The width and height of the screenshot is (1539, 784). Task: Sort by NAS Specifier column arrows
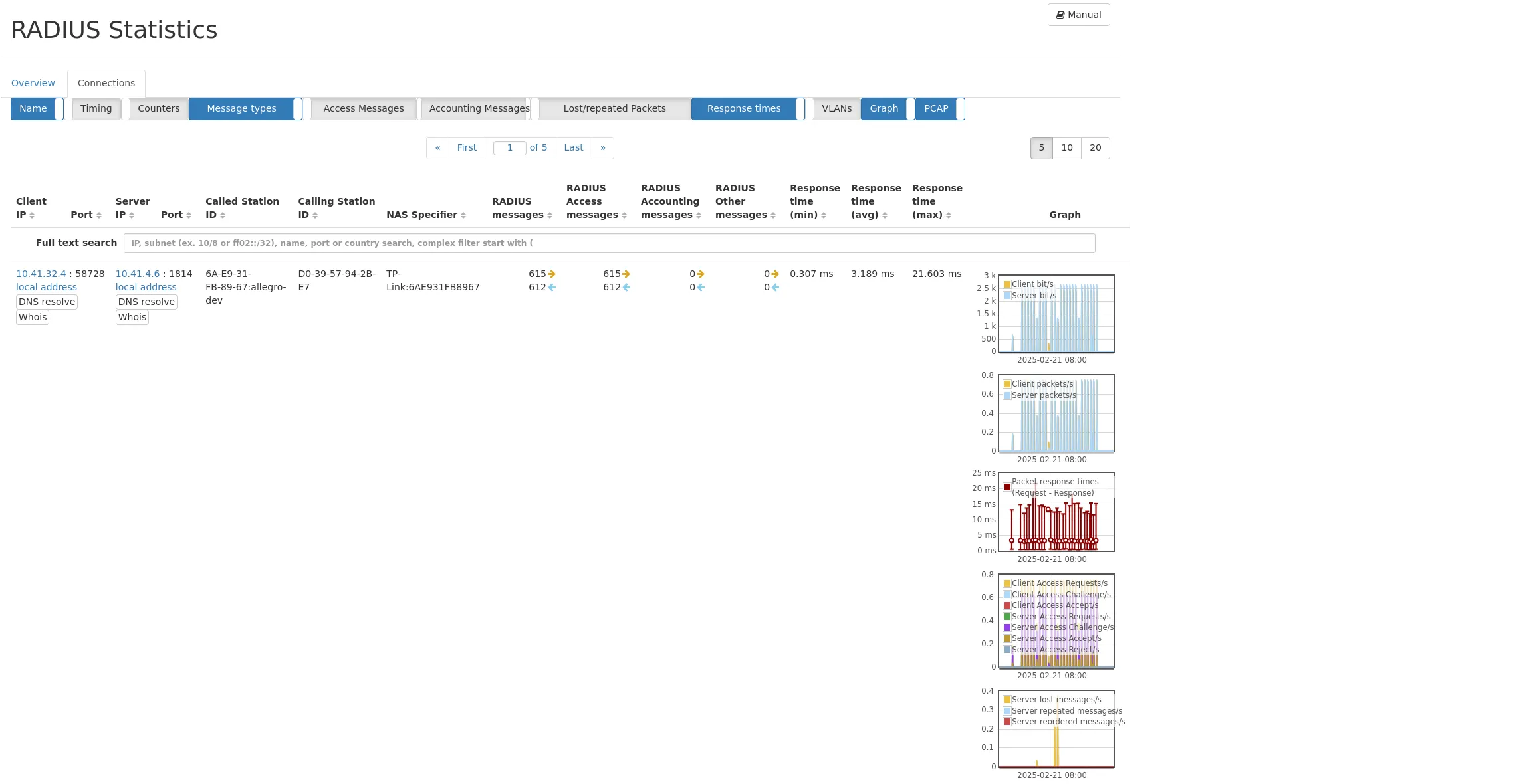coord(463,215)
